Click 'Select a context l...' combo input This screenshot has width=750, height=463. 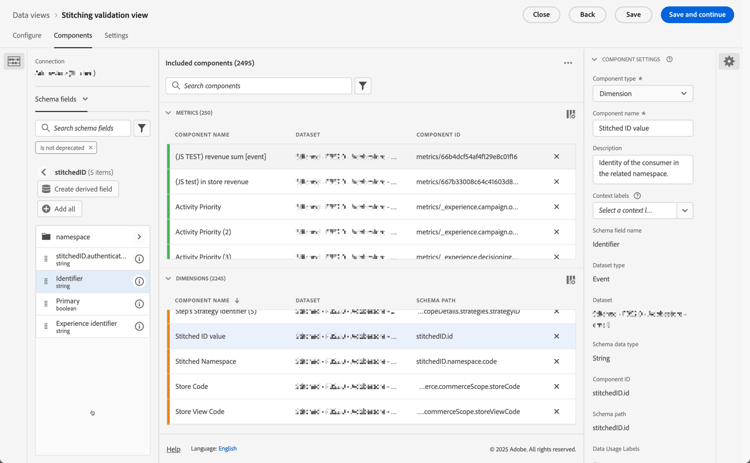[635, 210]
